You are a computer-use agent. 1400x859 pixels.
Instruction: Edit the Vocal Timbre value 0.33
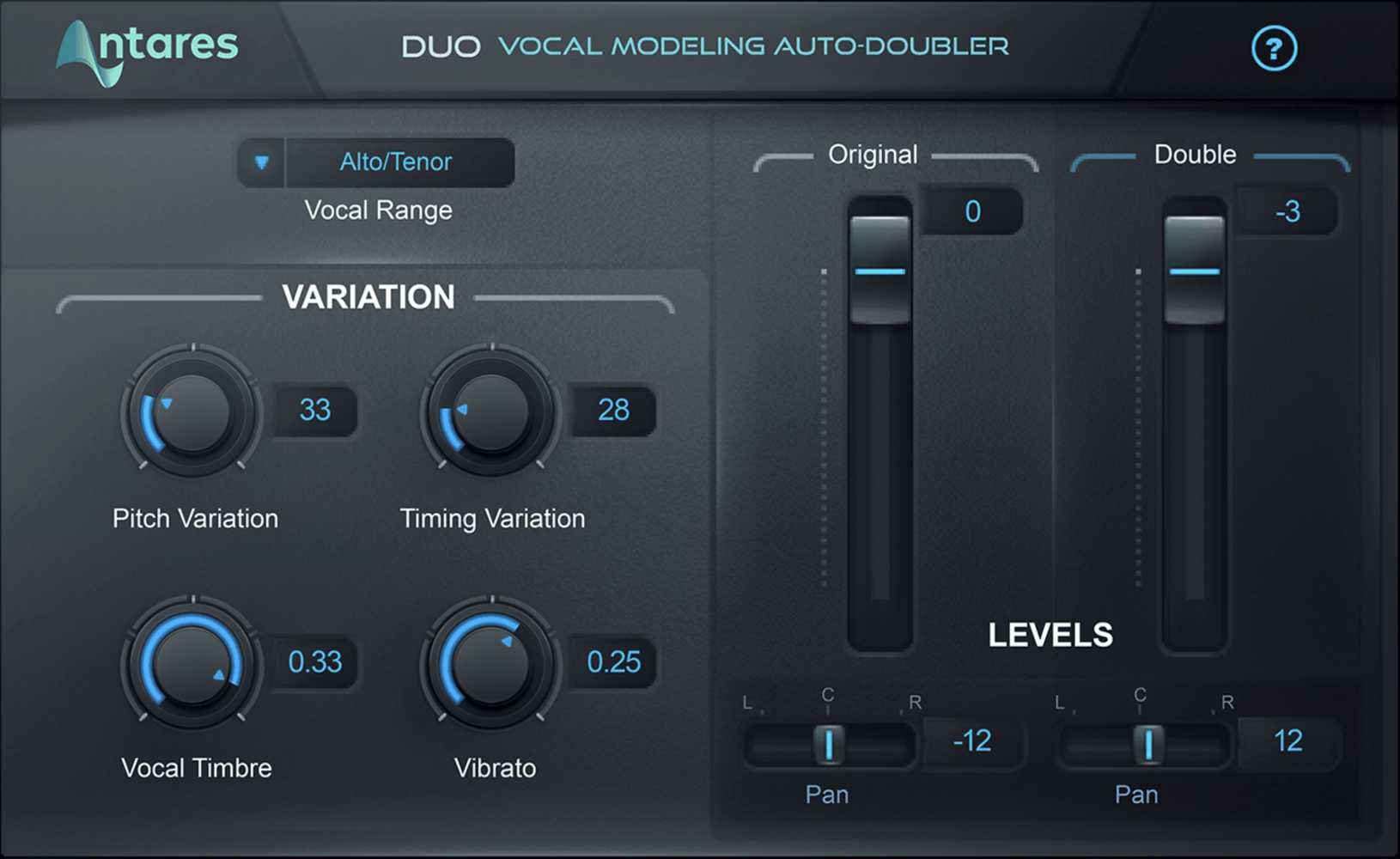pos(315,661)
